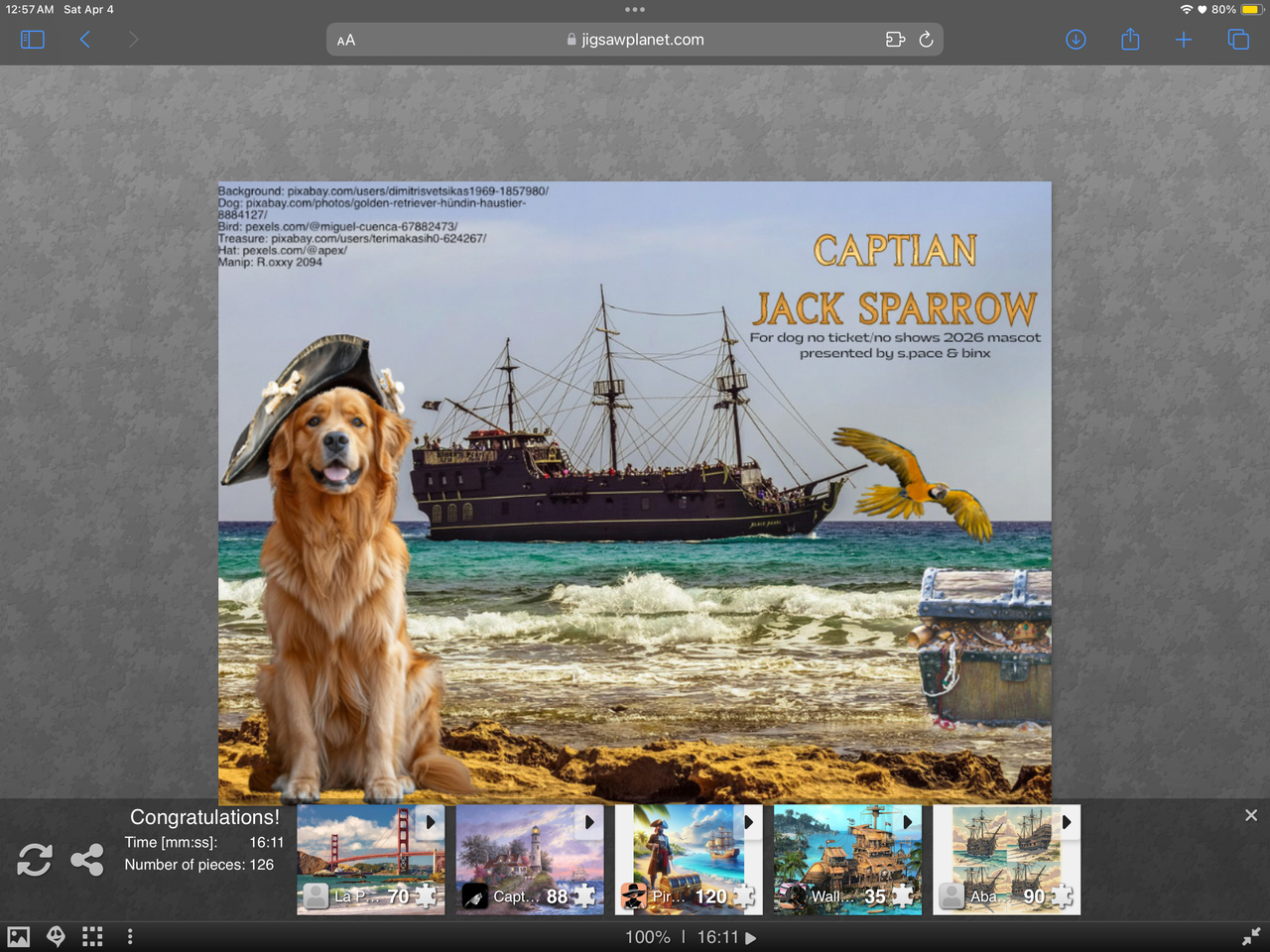1270x952 pixels.
Task: Select the jigsawplanet.com address bar
Action: (x=635, y=40)
